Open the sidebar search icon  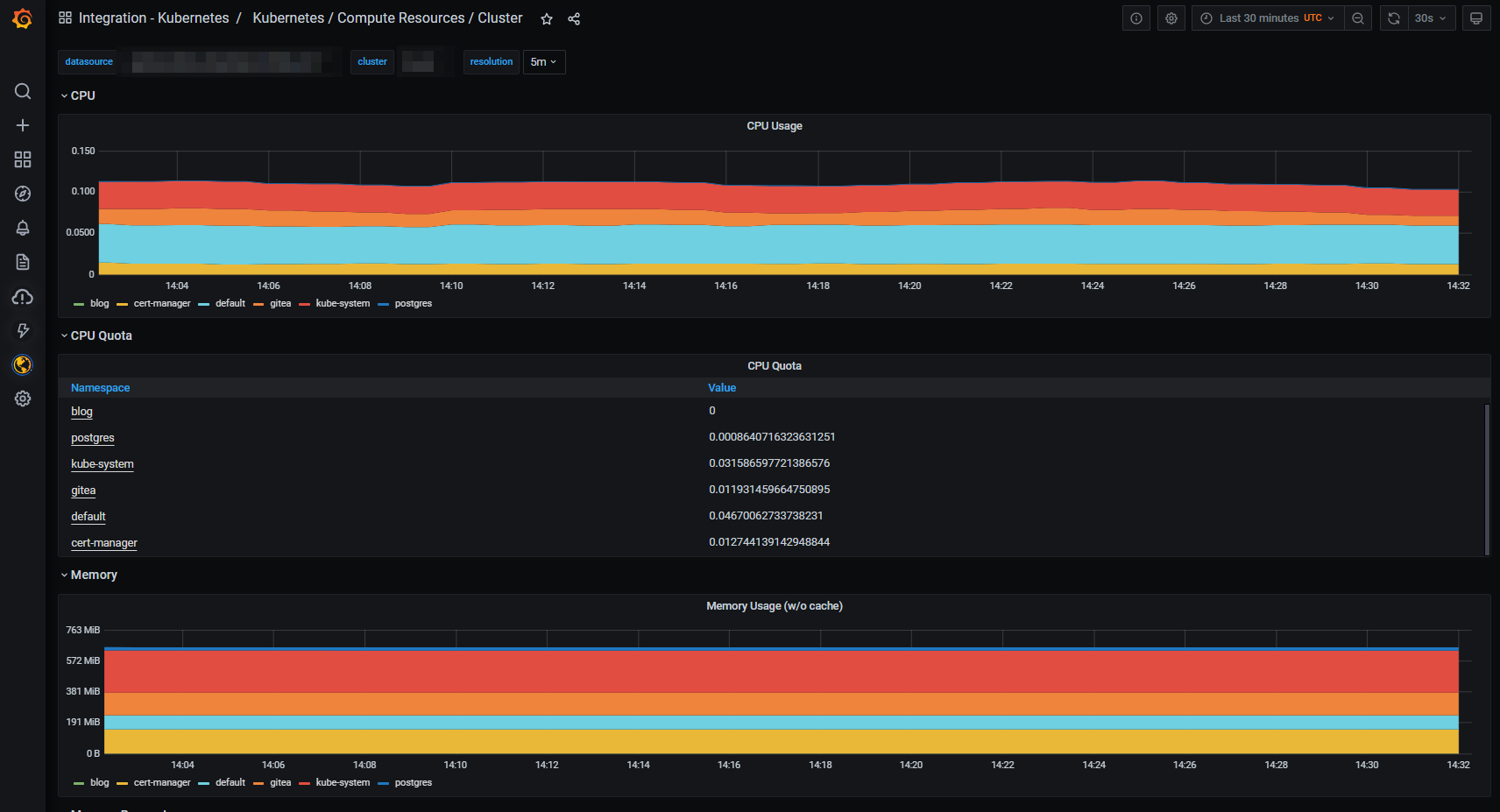point(23,91)
